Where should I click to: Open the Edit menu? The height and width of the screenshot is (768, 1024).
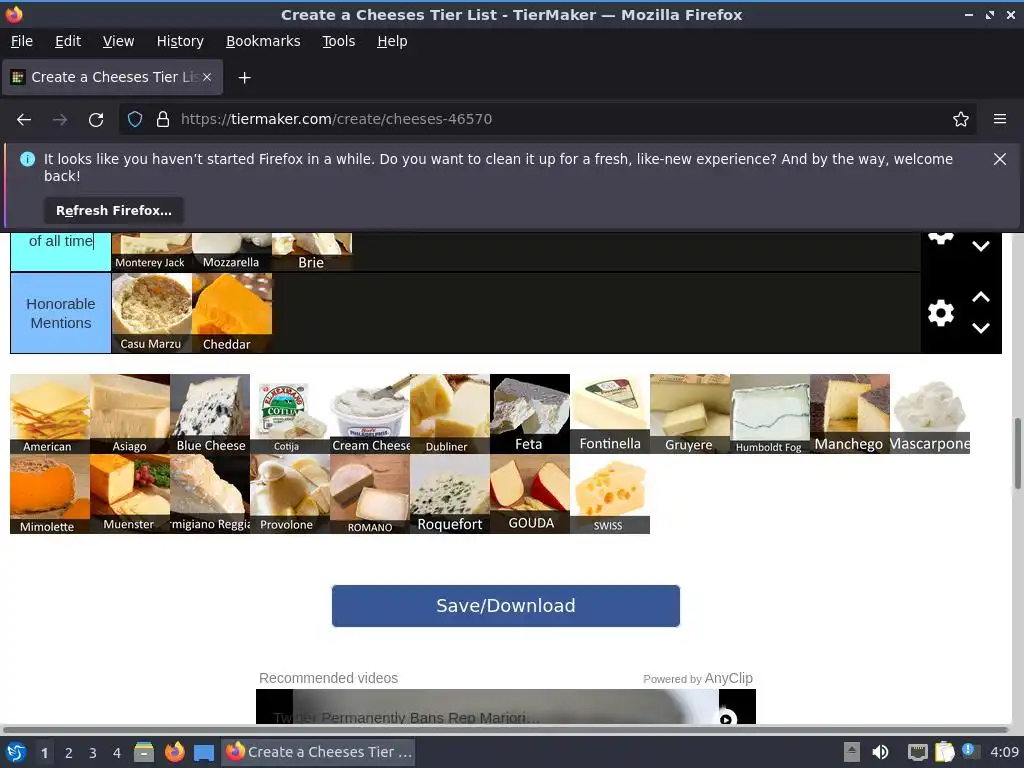coord(68,41)
